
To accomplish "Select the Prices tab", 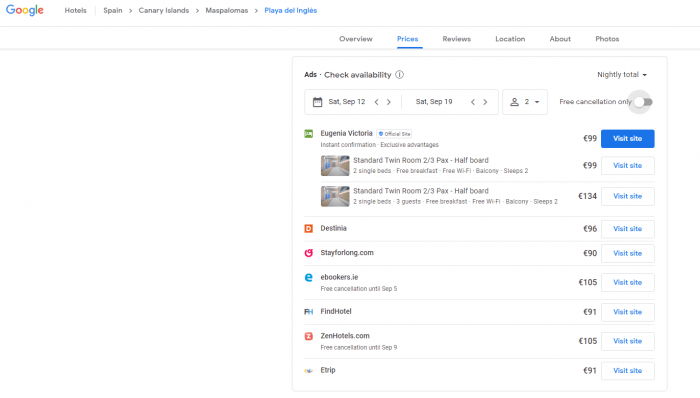I will pyautogui.click(x=408, y=39).
